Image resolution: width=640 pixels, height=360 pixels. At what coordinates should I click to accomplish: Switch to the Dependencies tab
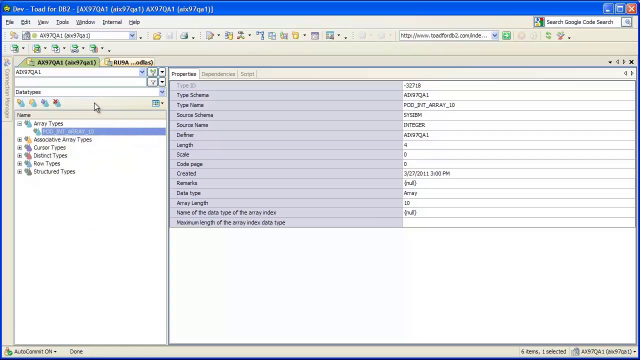coord(218,74)
